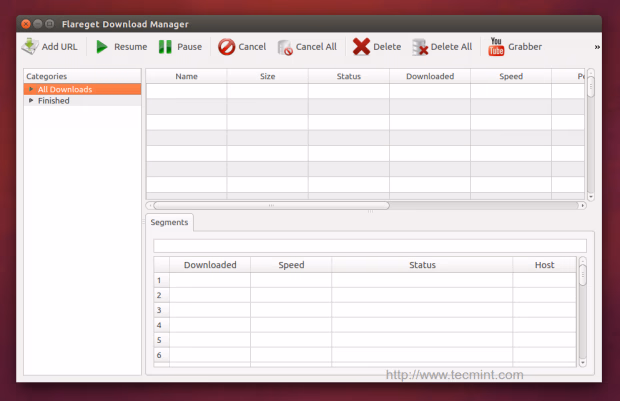This screenshot has width=620, height=401.
Task: Click the red Cancel circle icon
Action: pyautogui.click(x=226, y=47)
